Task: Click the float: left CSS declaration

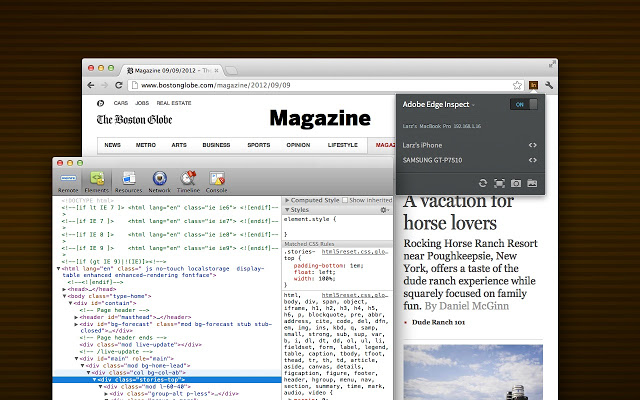Action: [x=314, y=272]
